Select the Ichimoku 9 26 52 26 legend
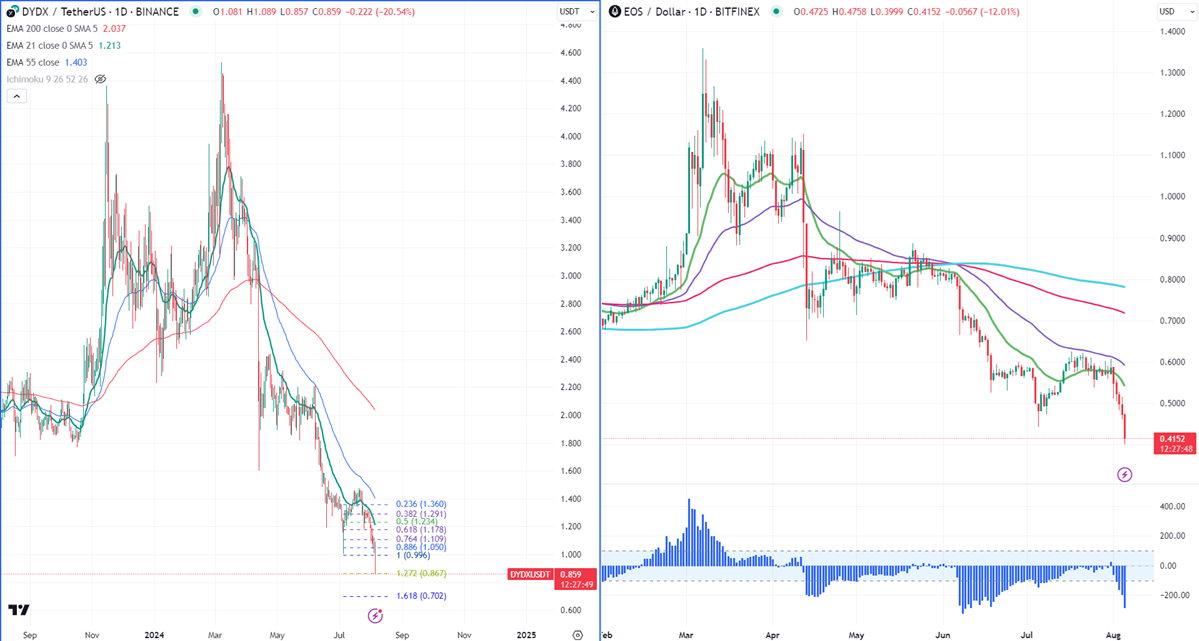 point(47,79)
